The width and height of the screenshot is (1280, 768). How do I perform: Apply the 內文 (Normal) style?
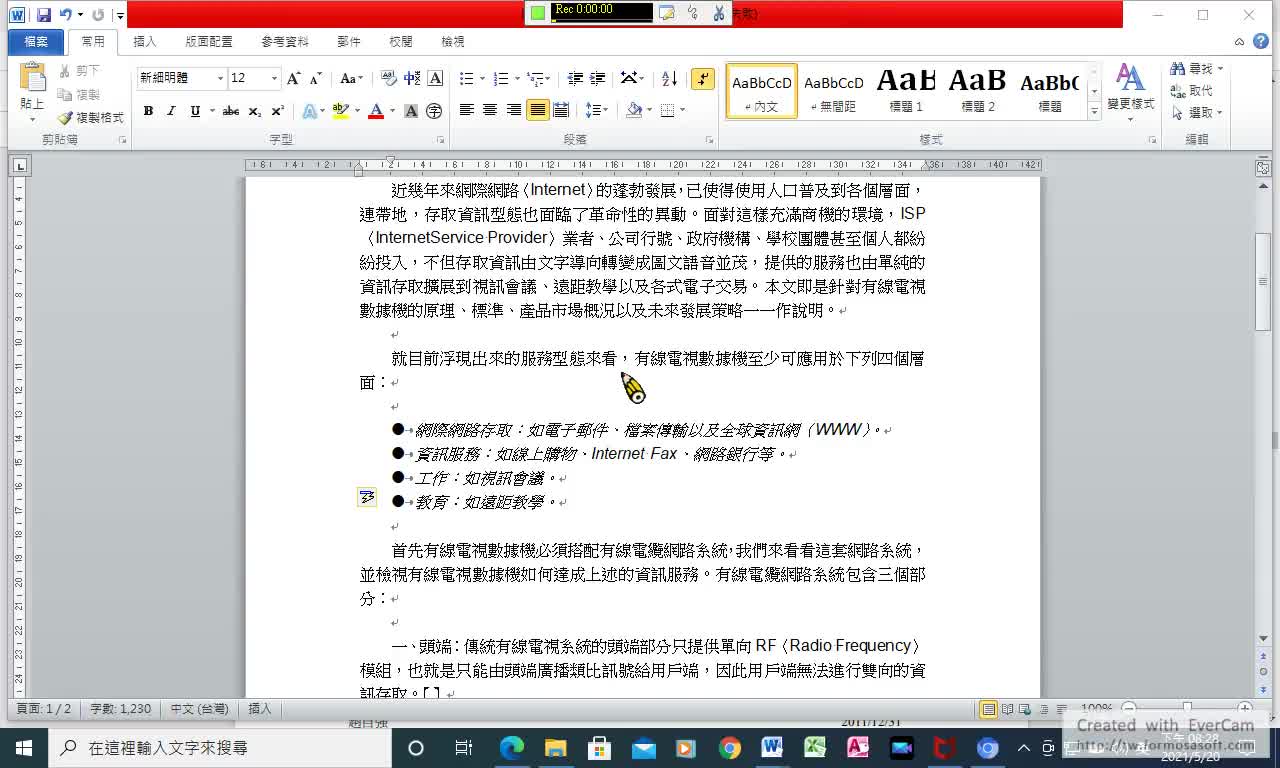[762, 92]
